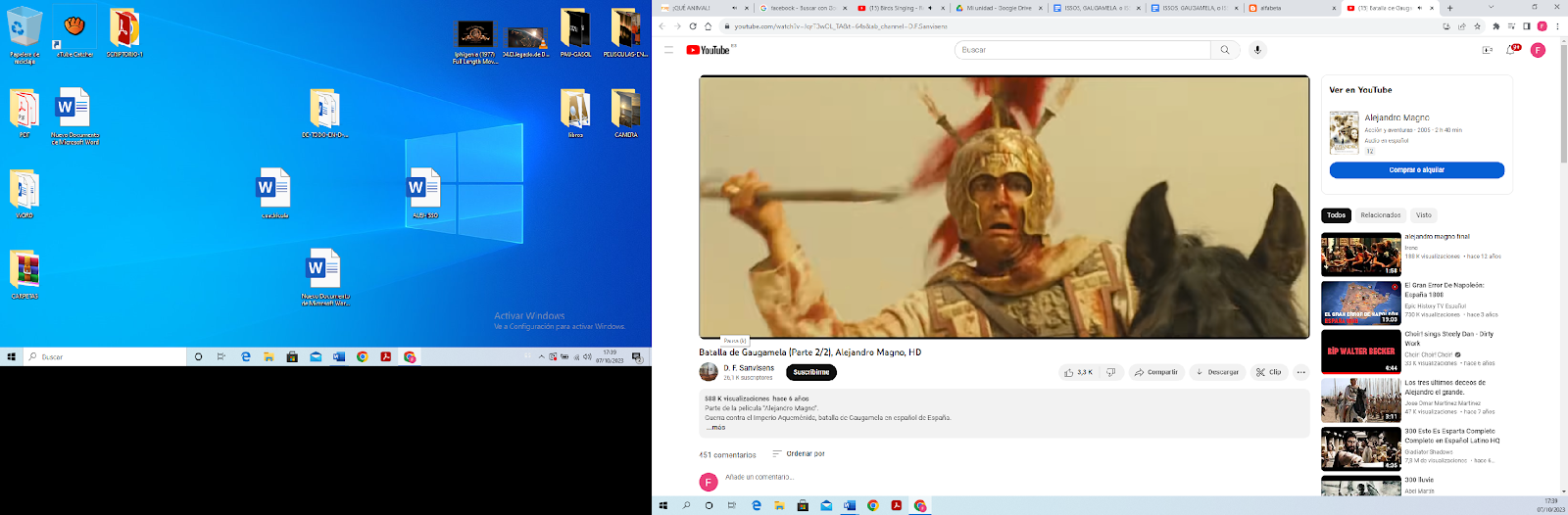Screen dimensions: 1568x515
Task: Switch to the 'facebook - Buscar con Google' tab
Action: [x=803, y=8]
